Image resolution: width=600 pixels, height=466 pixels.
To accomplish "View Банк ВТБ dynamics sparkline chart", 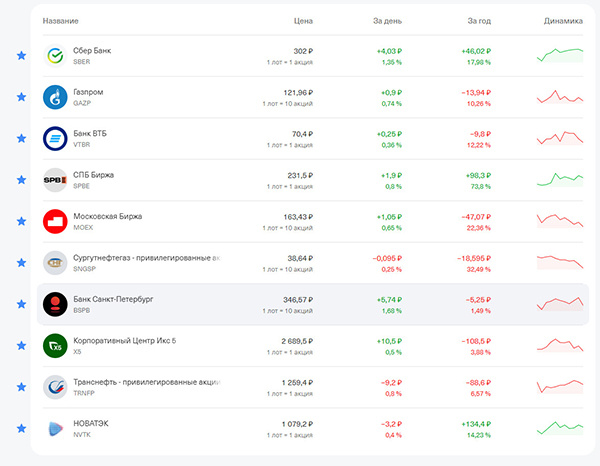I will [560, 138].
